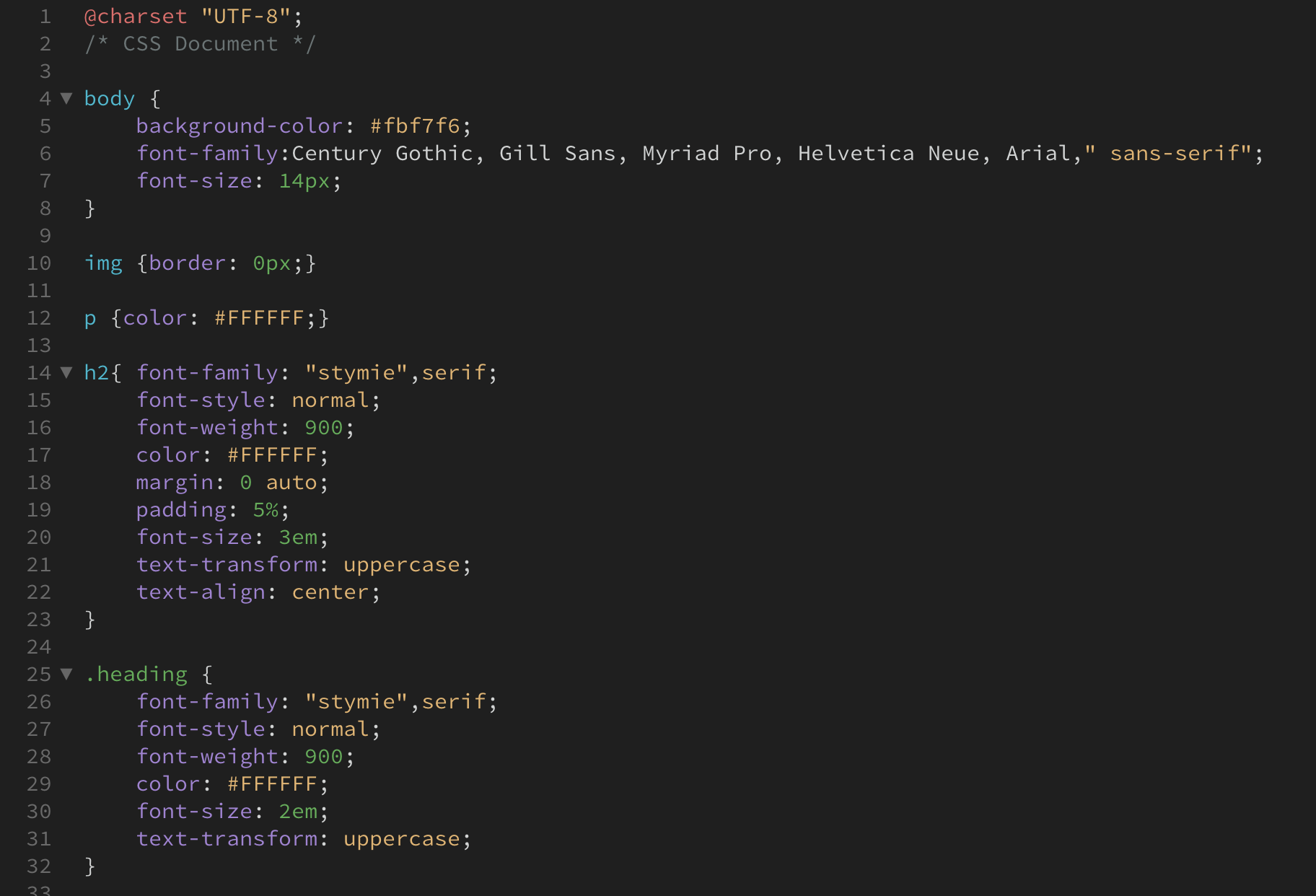Viewport: 1316px width, 896px height.
Task: Collapse the .heading rule fold triangle
Action: point(66,674)
